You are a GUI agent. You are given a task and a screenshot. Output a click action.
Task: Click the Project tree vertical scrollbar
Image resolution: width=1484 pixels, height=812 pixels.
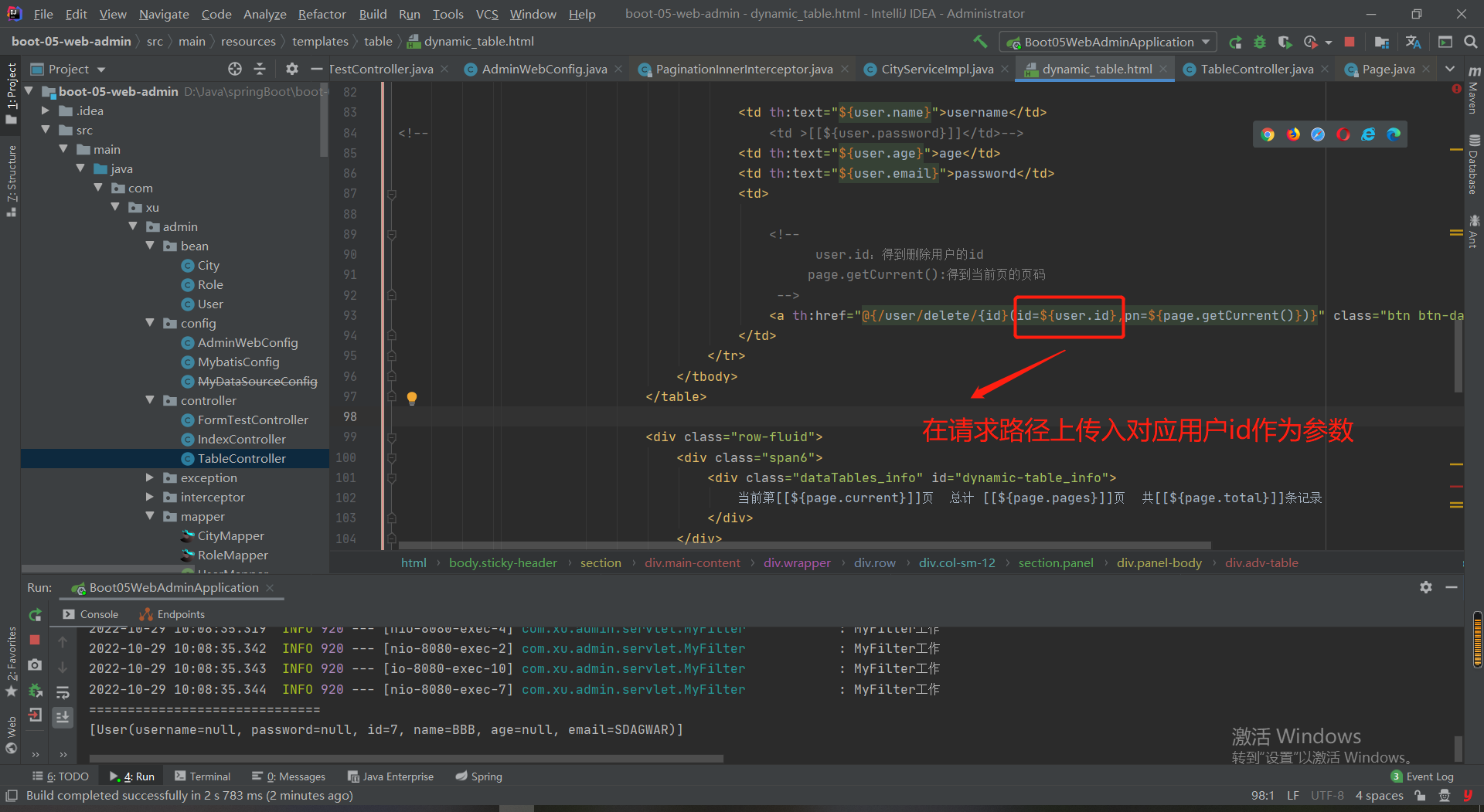click(324, 120)
